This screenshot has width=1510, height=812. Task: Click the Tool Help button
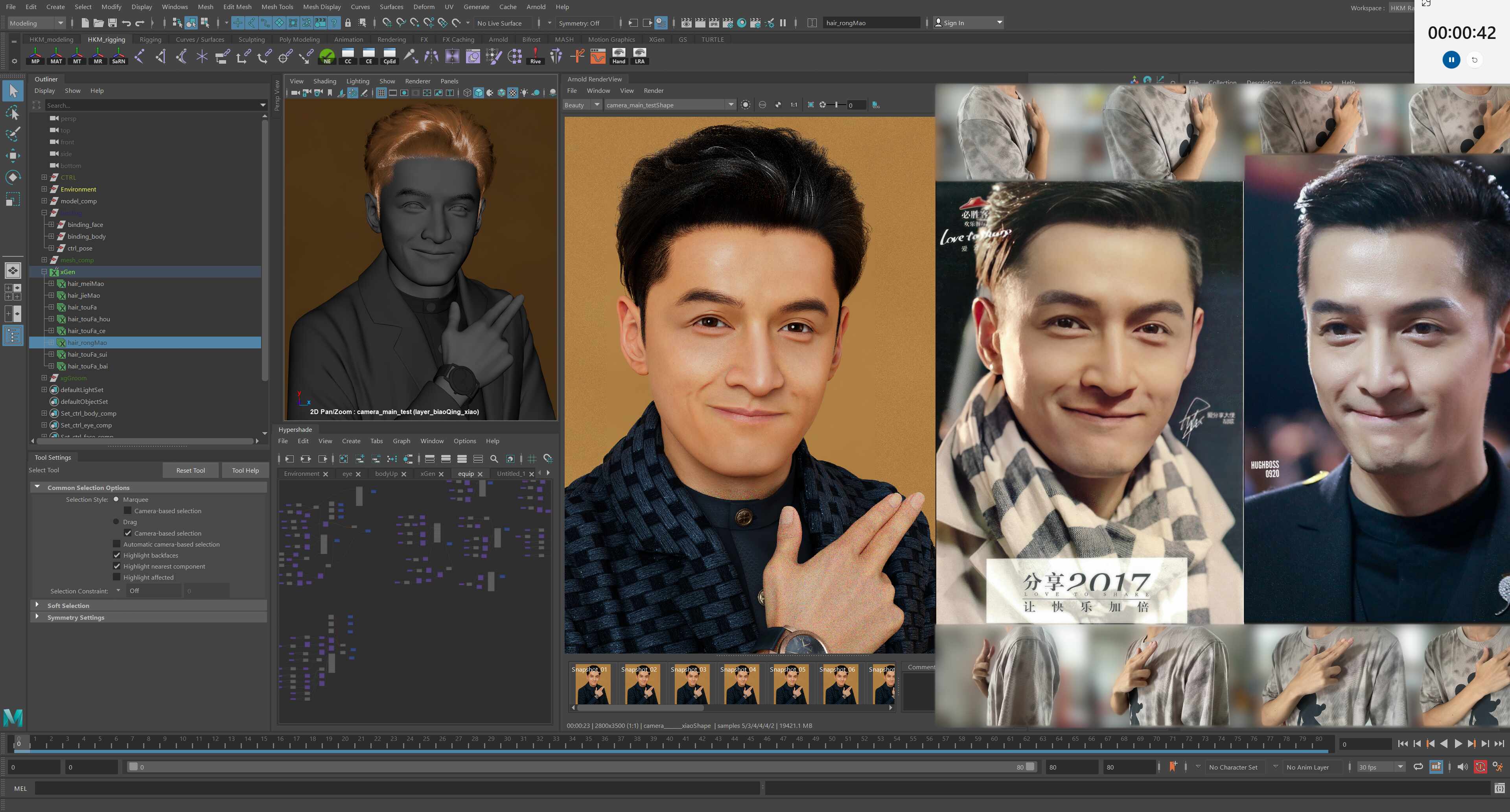tap(245, 470)
